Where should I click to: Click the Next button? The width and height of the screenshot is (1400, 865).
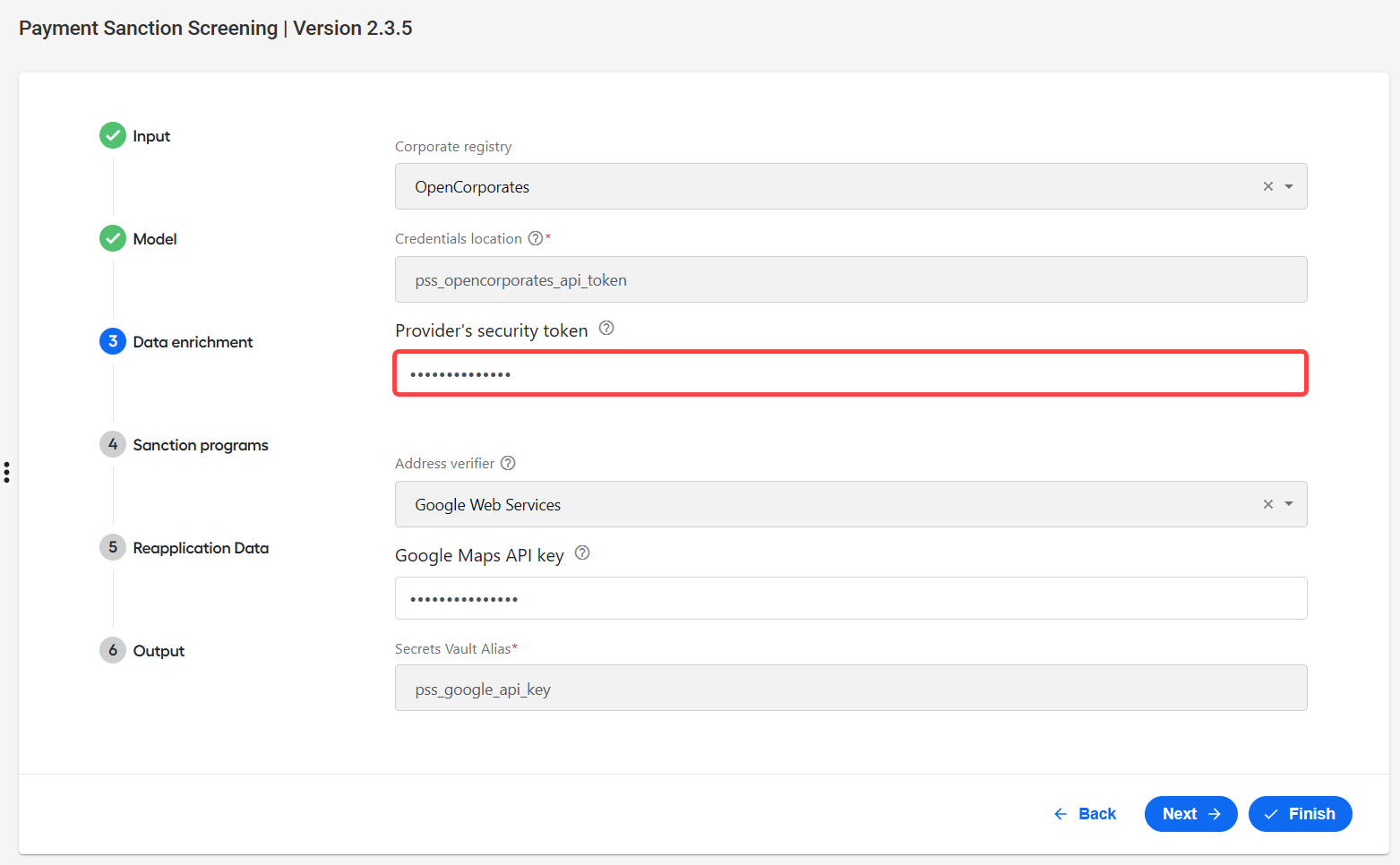[x=1191, y=814]
